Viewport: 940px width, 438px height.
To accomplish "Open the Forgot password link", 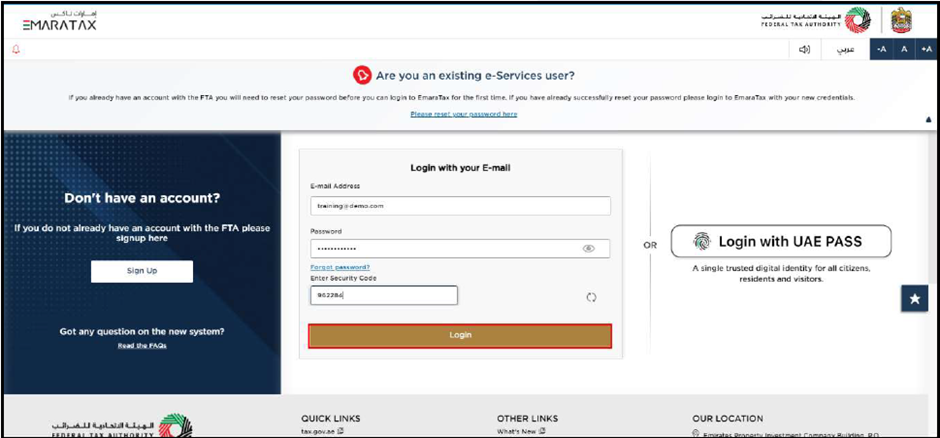I will (x=340, y=268).
